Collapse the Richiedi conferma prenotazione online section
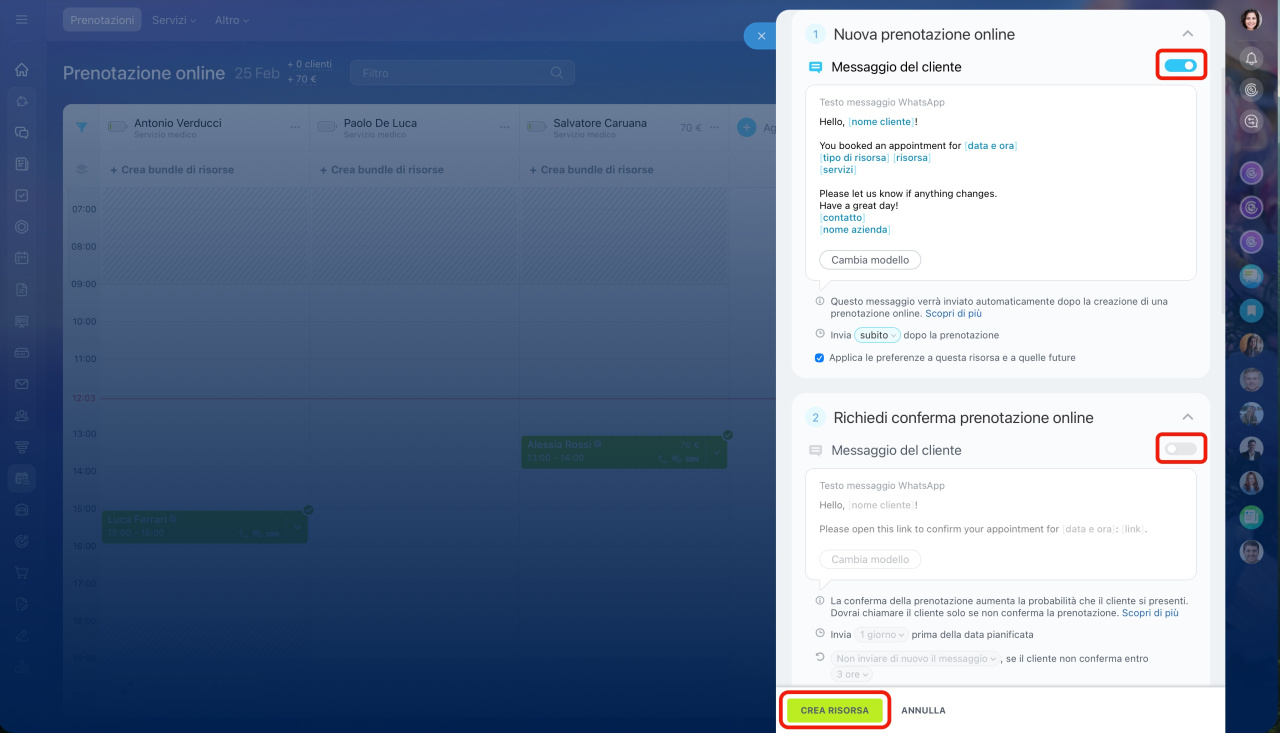This screenshot has height=733, width=1280. point(1187,417)
